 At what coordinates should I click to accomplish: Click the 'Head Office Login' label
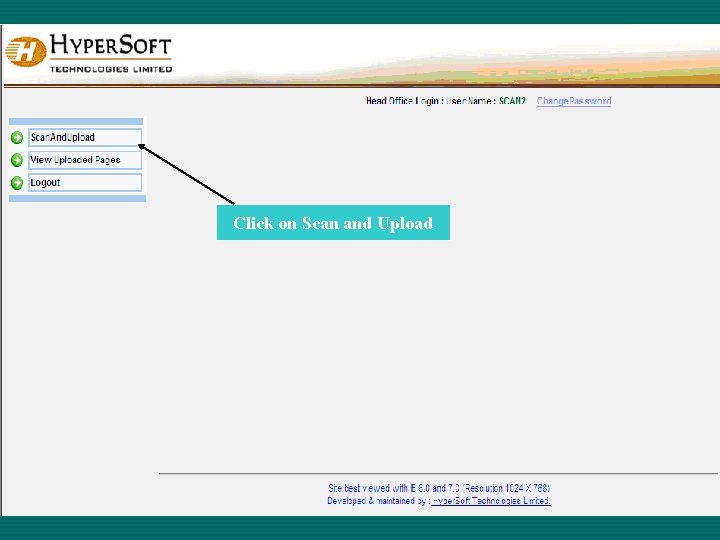tap(402, 101)
